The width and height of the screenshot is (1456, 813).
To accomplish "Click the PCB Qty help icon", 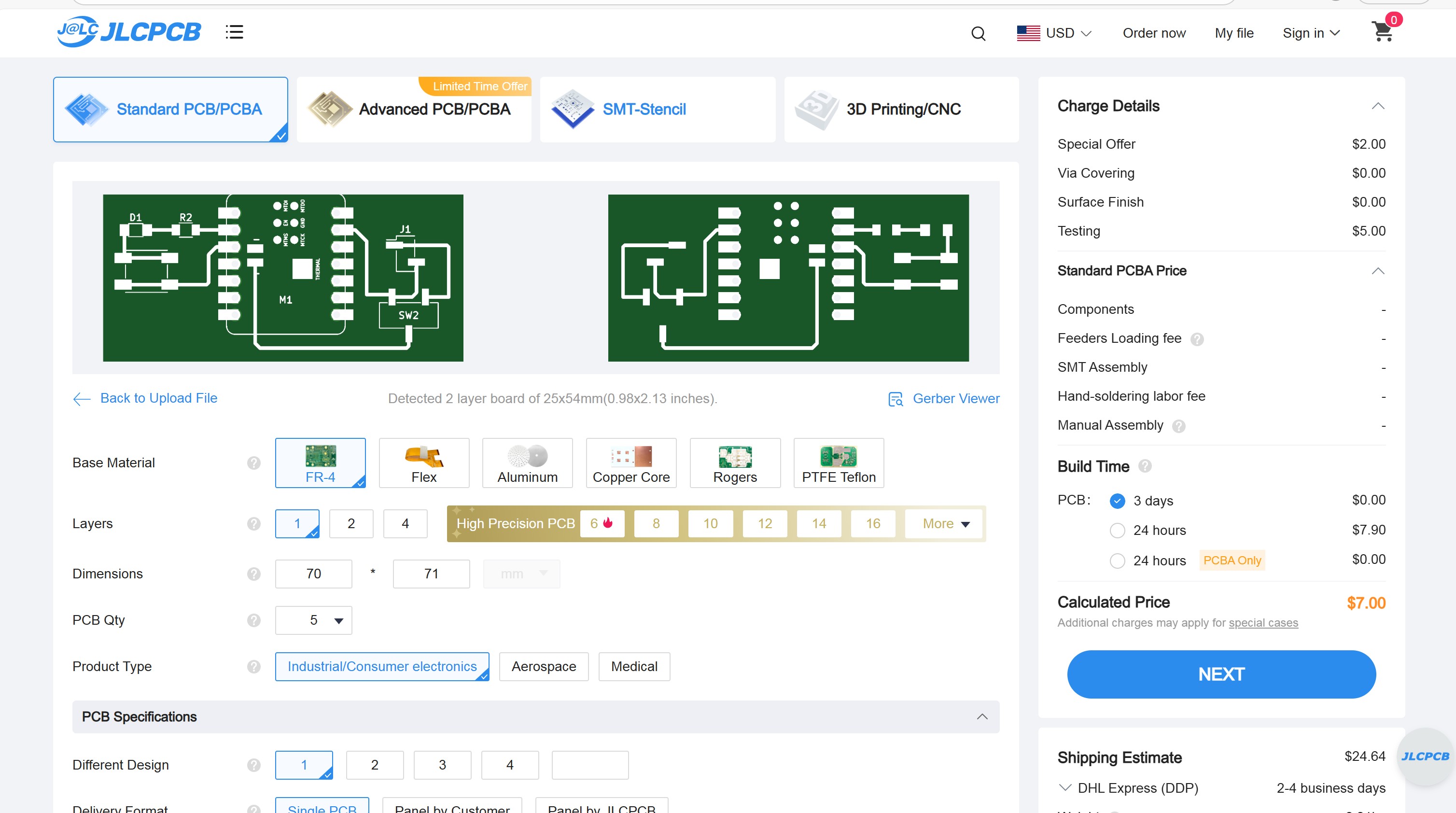I will coord(254,620).
